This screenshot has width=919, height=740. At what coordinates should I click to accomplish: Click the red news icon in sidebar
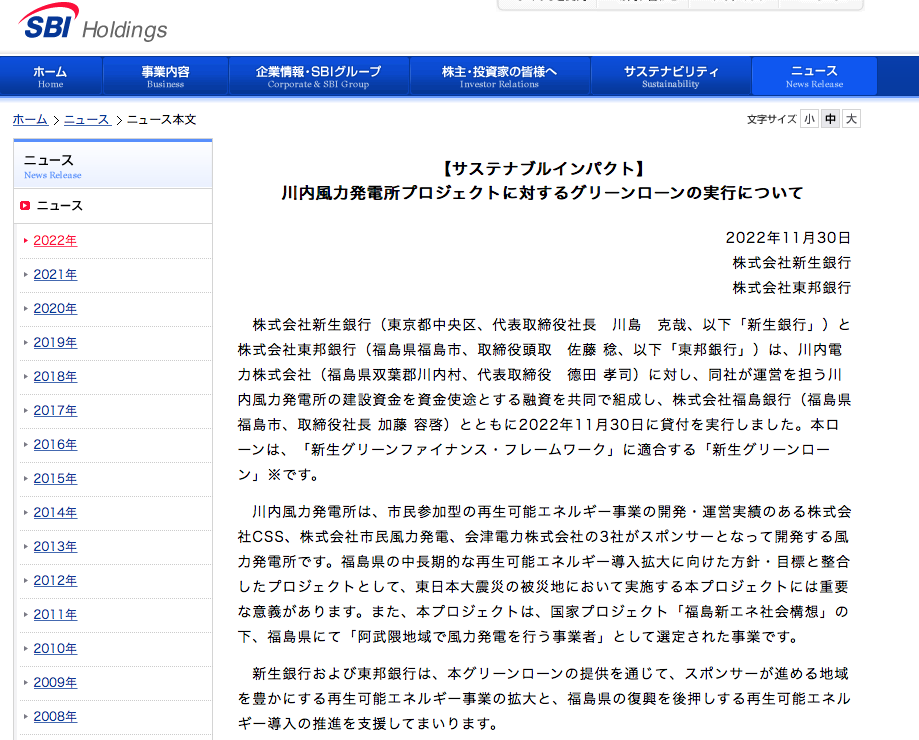[x=25, y=206]
